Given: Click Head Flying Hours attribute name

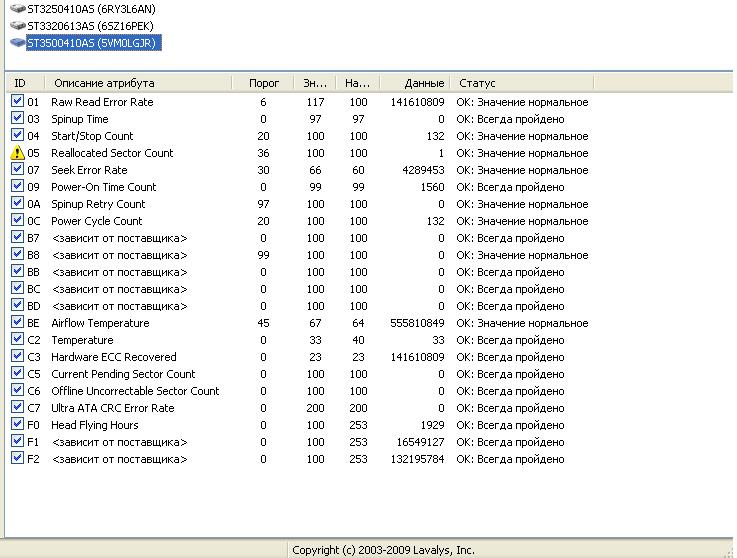Looking at the screenshot, I should 94,425.
